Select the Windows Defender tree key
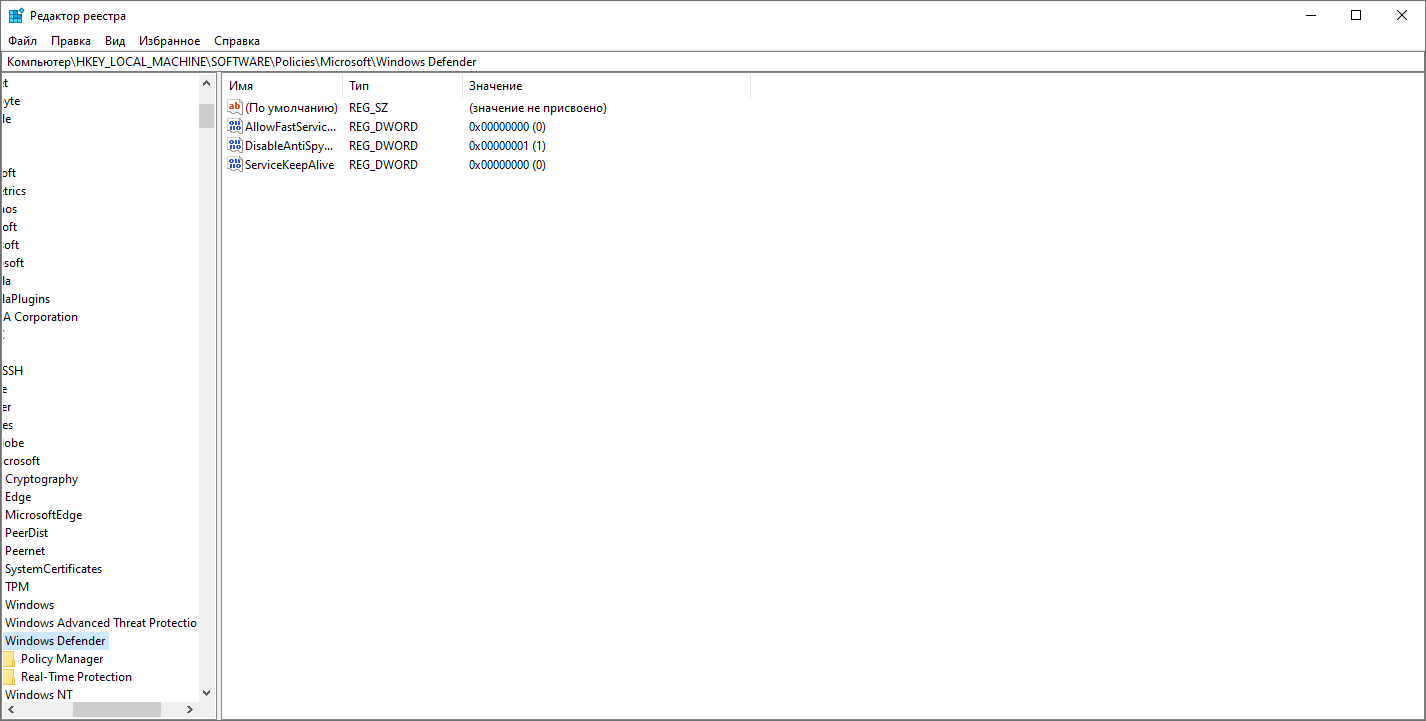Image resolution: width=1426 pixels, height=721 pixels. click(x=55, y=641)
